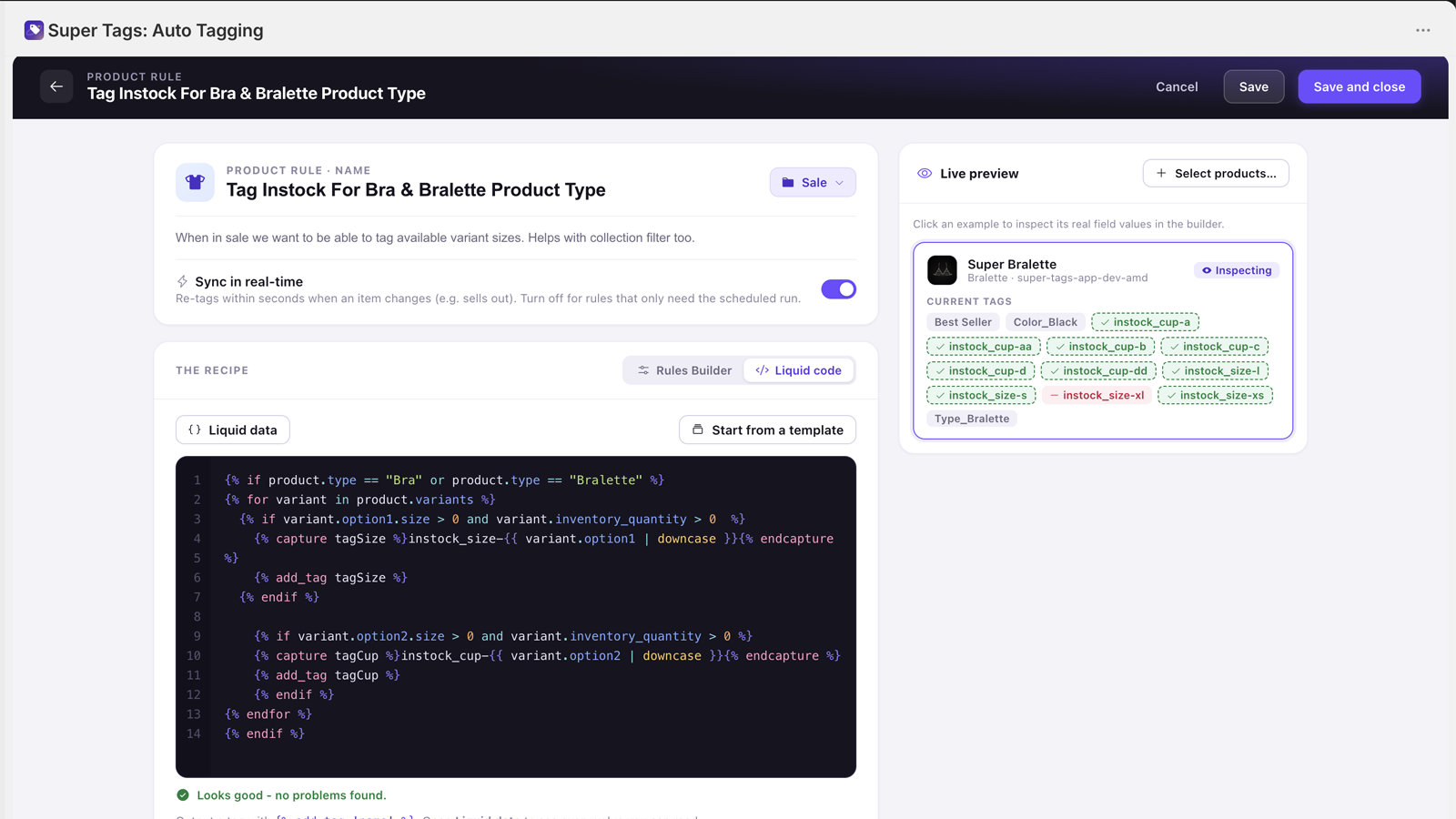This screenshot has width=1456, height=819.
Task: Open the three-dot more options menu
Action: tap(1423, 30)
